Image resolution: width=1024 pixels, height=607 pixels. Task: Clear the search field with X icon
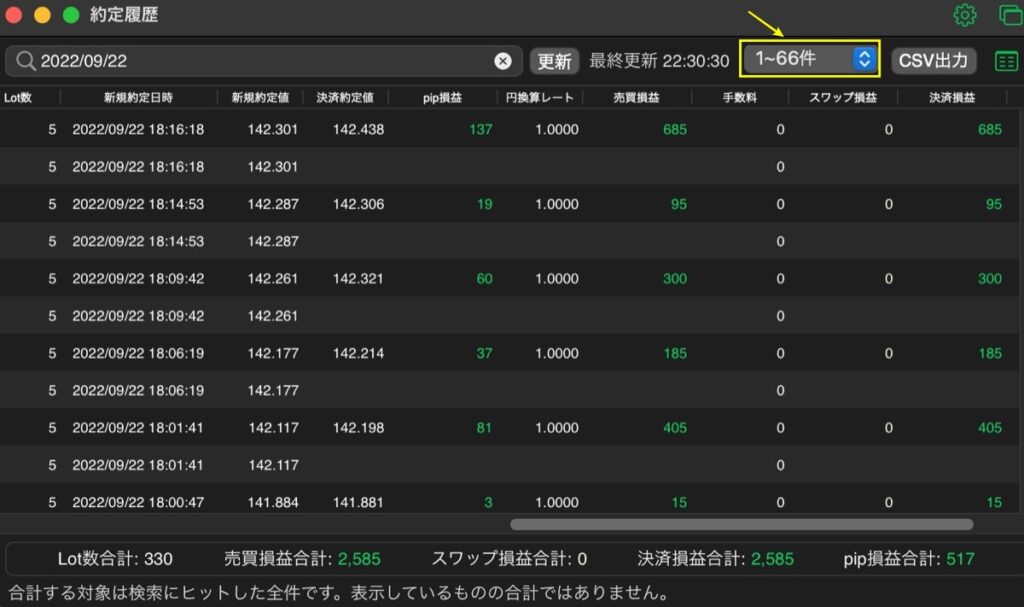[x=503, y=61]
